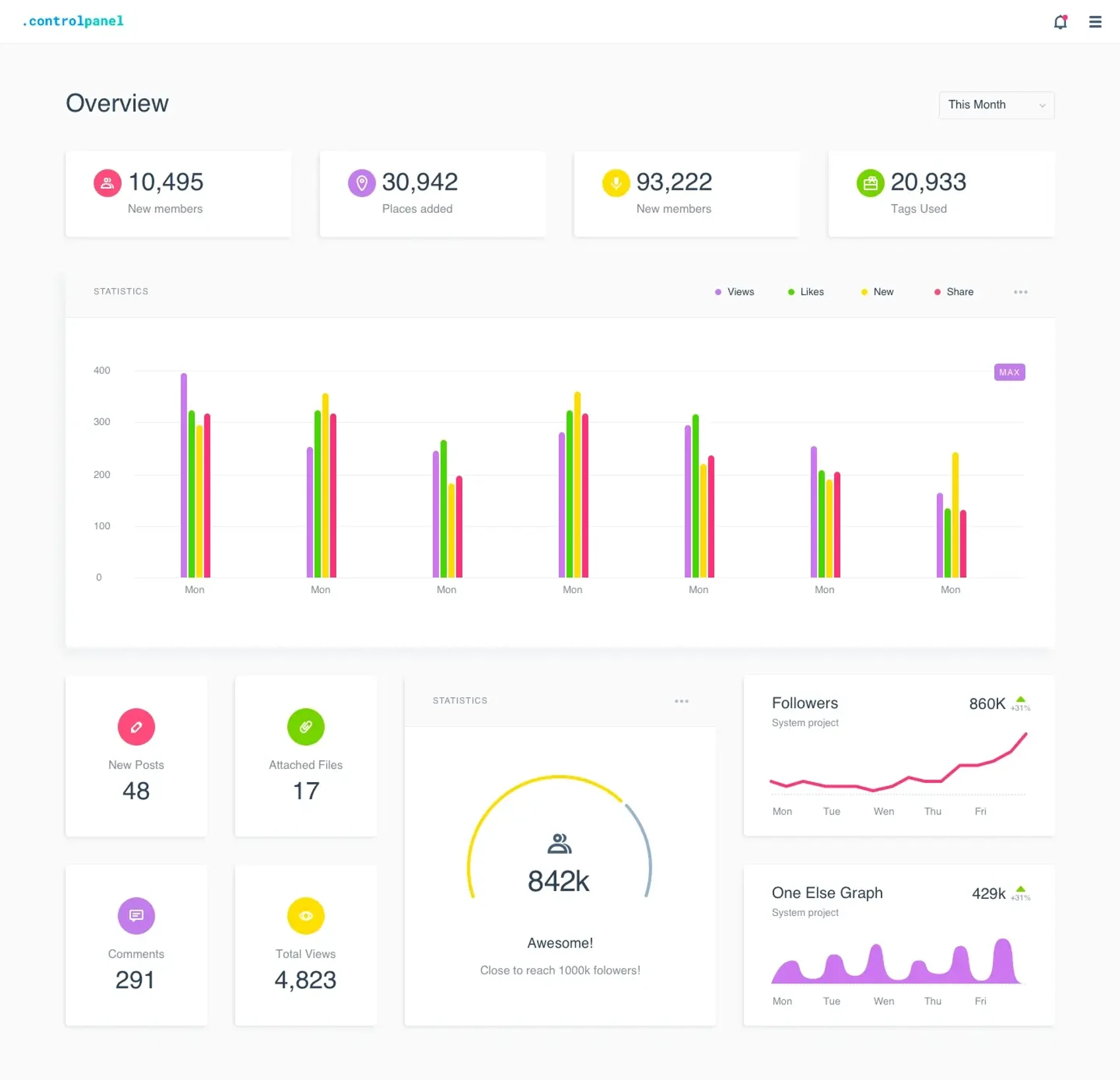This screenshot has height=1080, width=1120.
Task: Open the This Month dropdown
Action: 996,105
